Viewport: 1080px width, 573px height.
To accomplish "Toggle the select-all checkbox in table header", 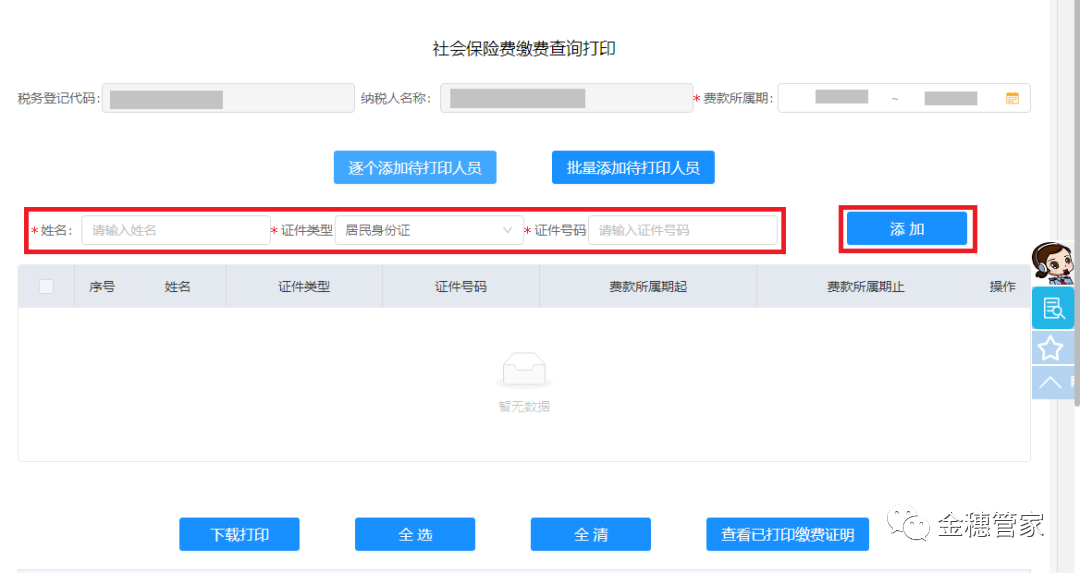I will click(46, 286).
